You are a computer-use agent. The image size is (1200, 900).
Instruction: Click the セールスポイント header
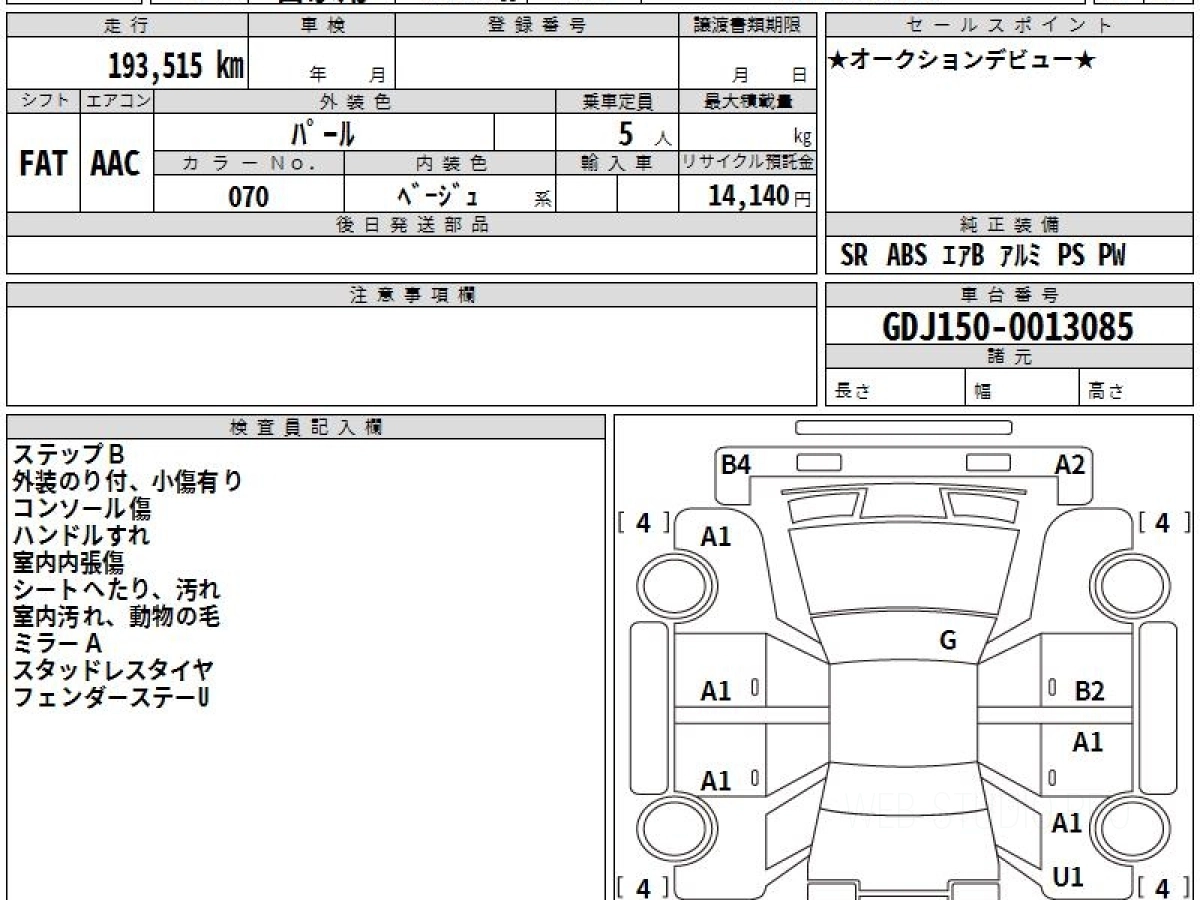1009,26
